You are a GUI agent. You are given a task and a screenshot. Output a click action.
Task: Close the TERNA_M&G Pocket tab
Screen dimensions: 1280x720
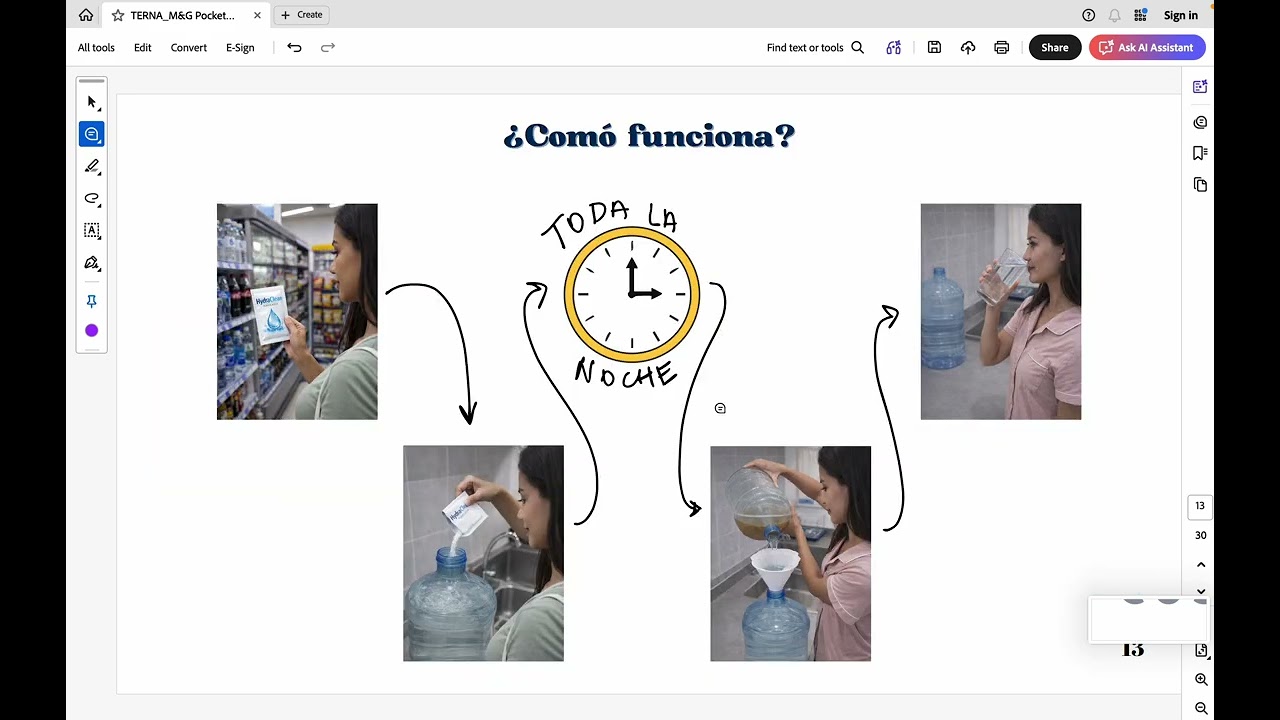[x=257, y=15]
